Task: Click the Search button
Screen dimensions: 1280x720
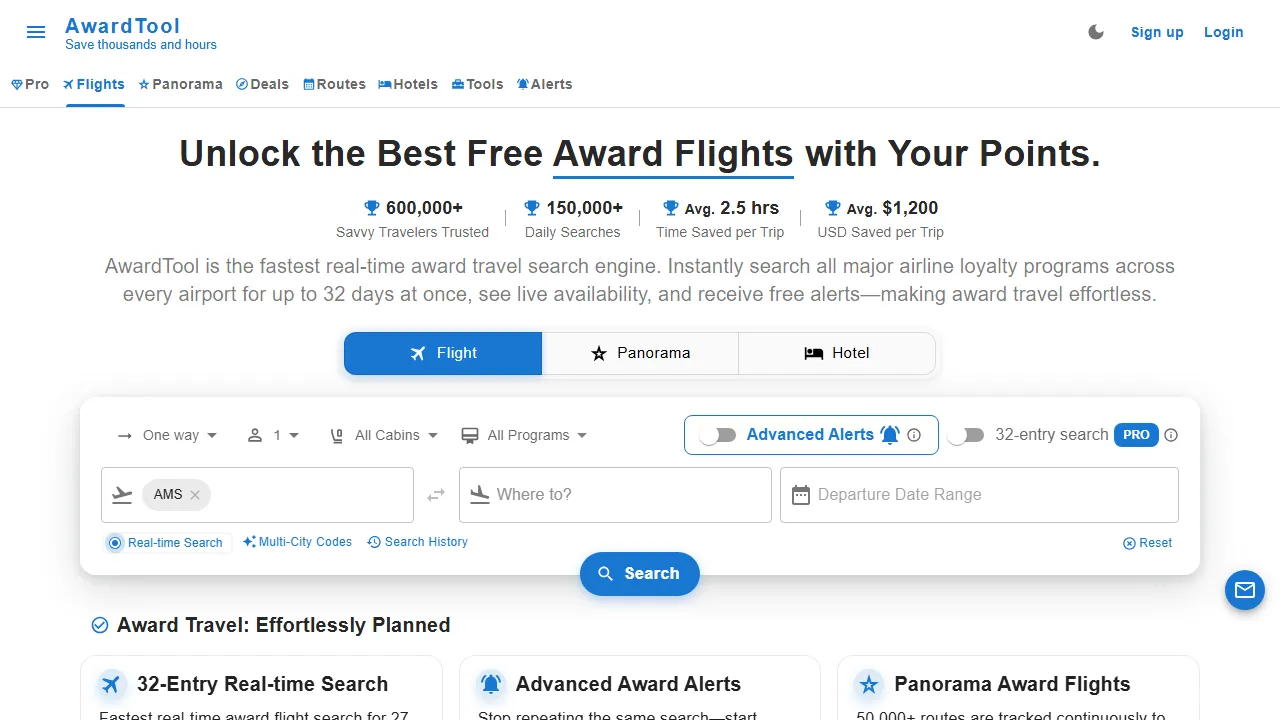Action: [639, 573]
